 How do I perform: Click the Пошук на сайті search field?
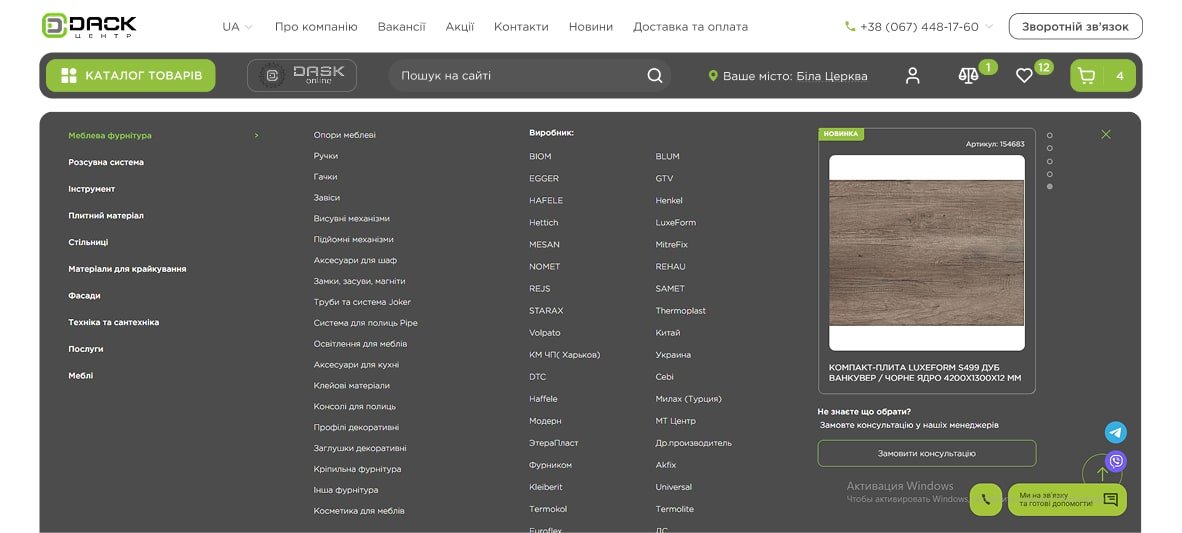click(x=515, y=76)
